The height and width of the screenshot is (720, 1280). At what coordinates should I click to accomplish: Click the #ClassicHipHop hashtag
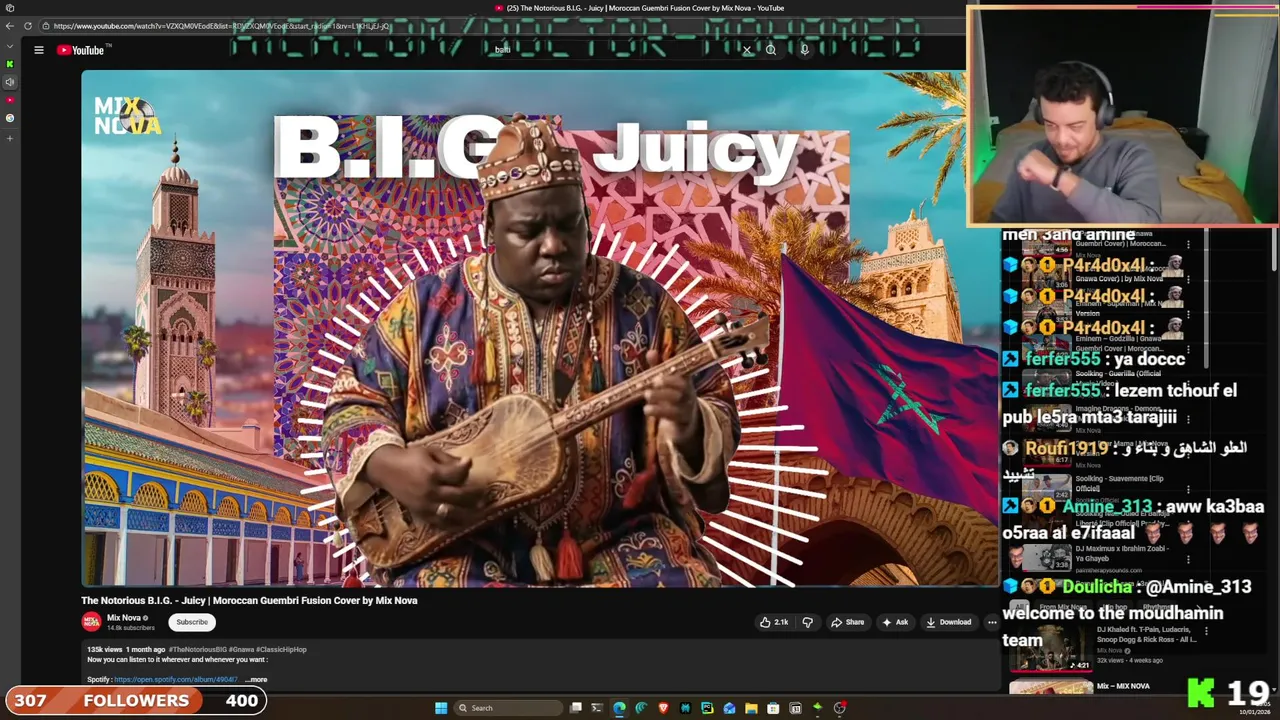[x=282, y=650]
